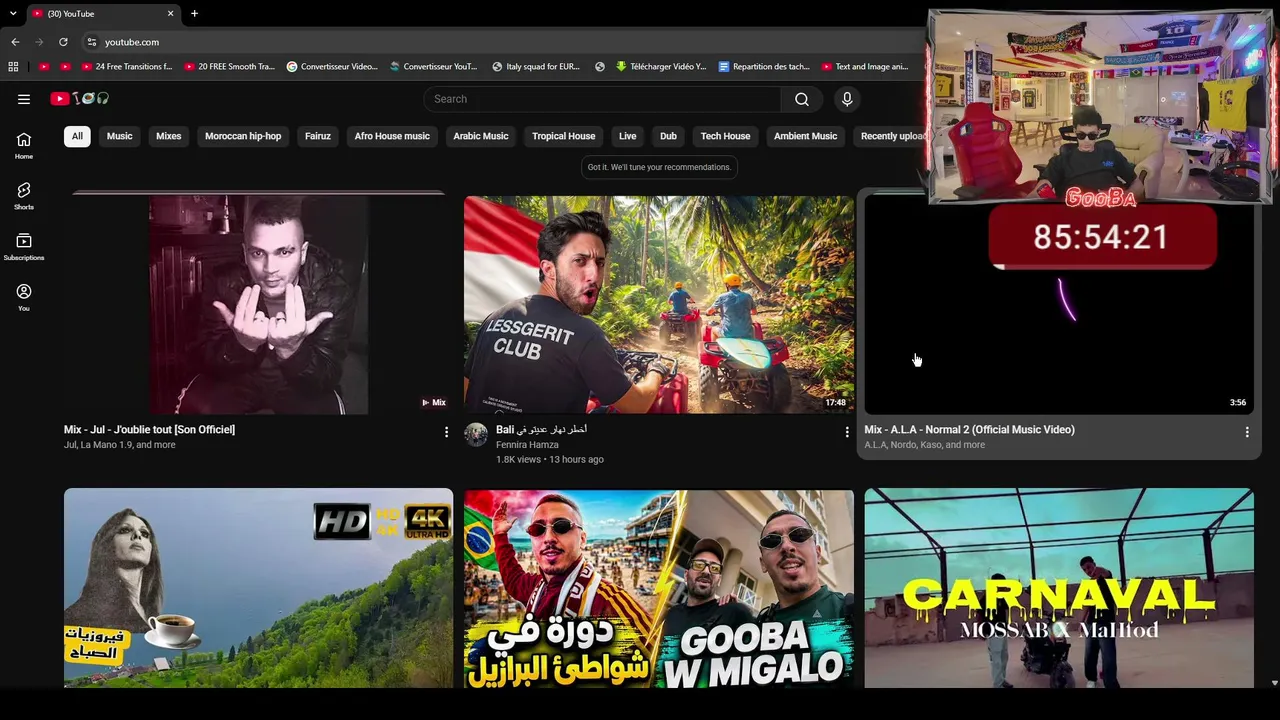
Task: Click the YouTube logo in the header
Action: click(80, 99)
